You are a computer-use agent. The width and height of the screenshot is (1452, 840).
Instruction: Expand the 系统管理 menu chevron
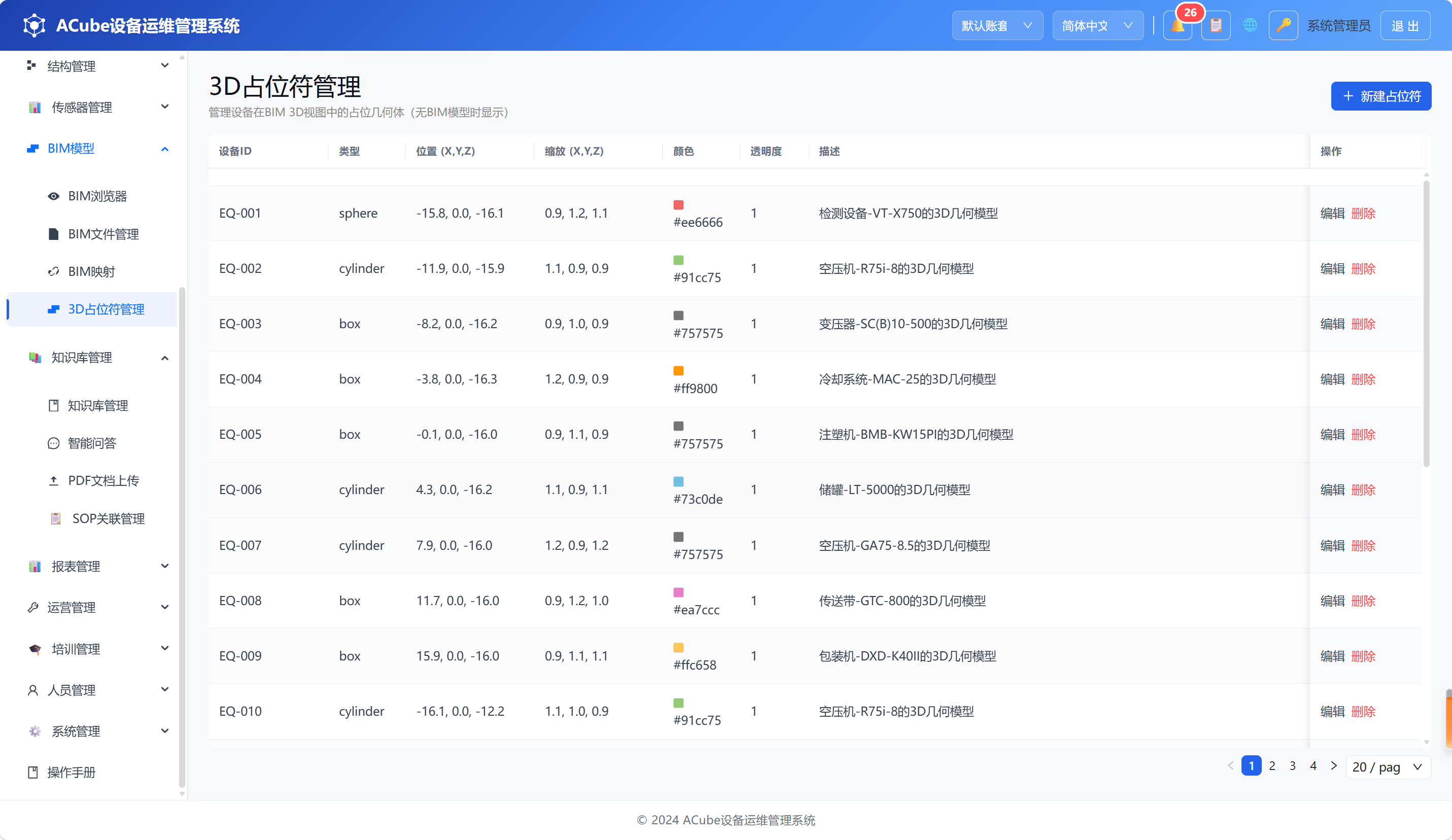(x=165, y=730)
